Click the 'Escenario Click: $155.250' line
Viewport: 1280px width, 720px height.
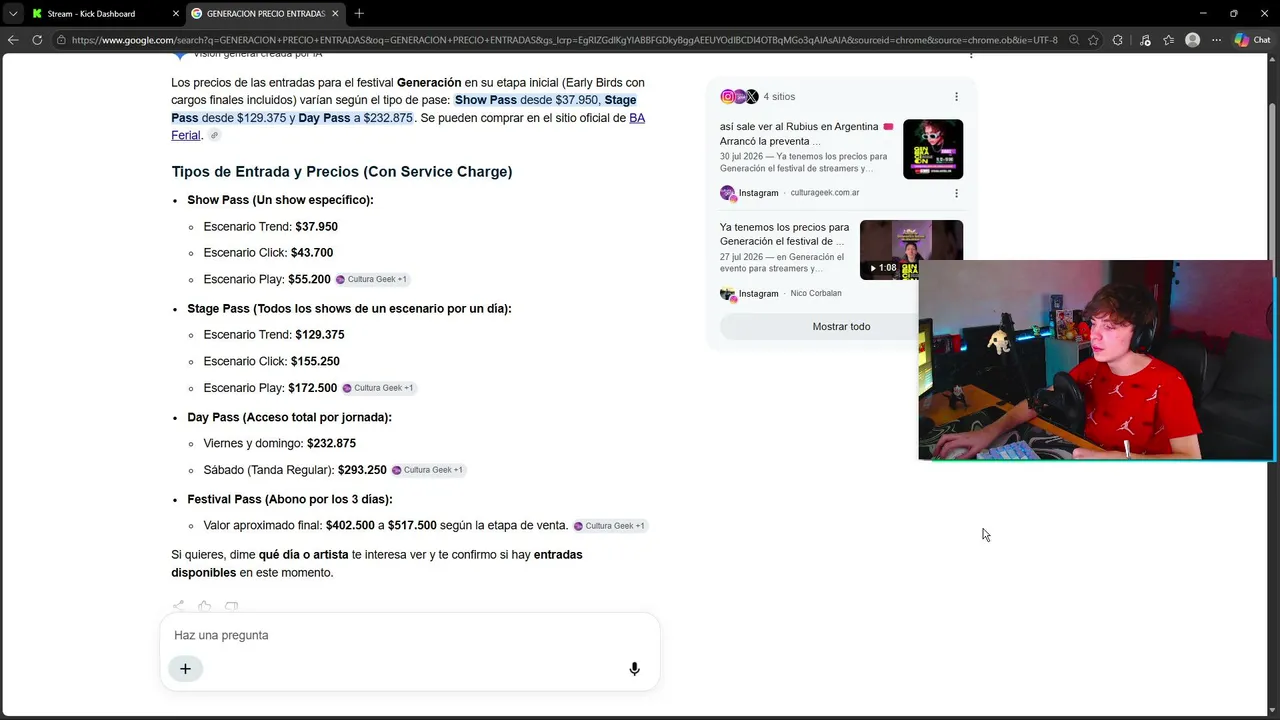tap(272, 362)
